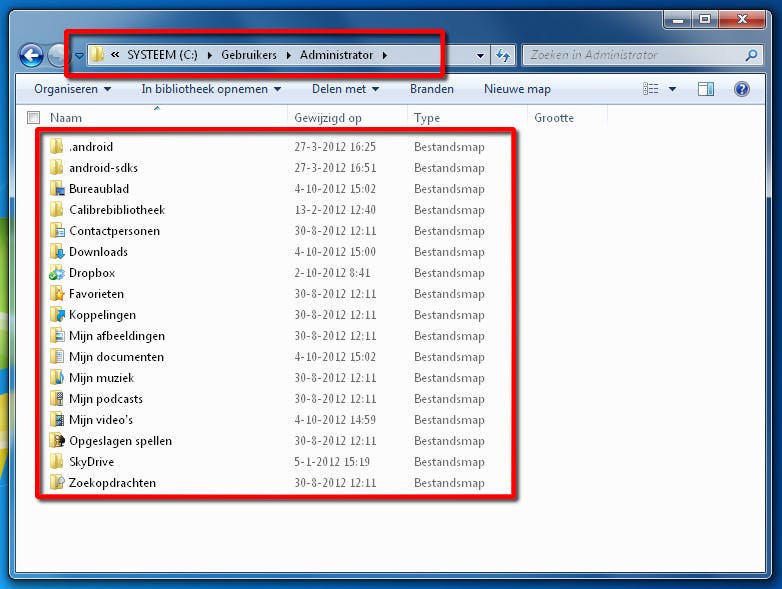Click Bestandsmap type in Calibrebibliotheek row

[449, 210]
